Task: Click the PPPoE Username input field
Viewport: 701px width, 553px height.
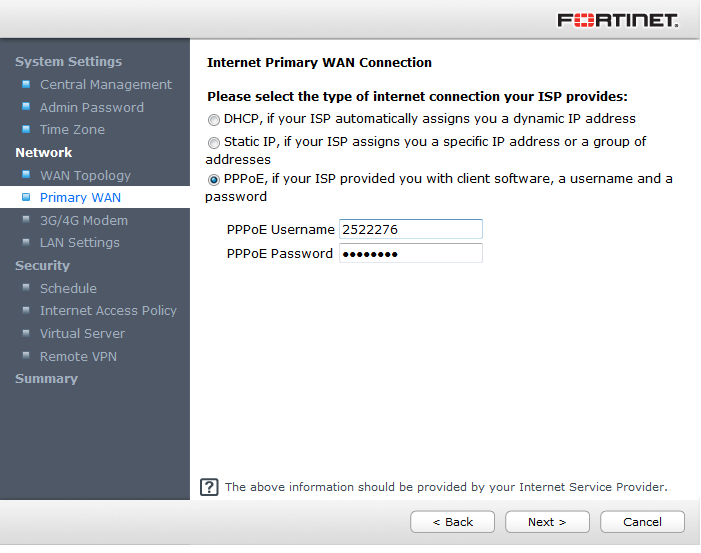Action: [x=410, y=229]
